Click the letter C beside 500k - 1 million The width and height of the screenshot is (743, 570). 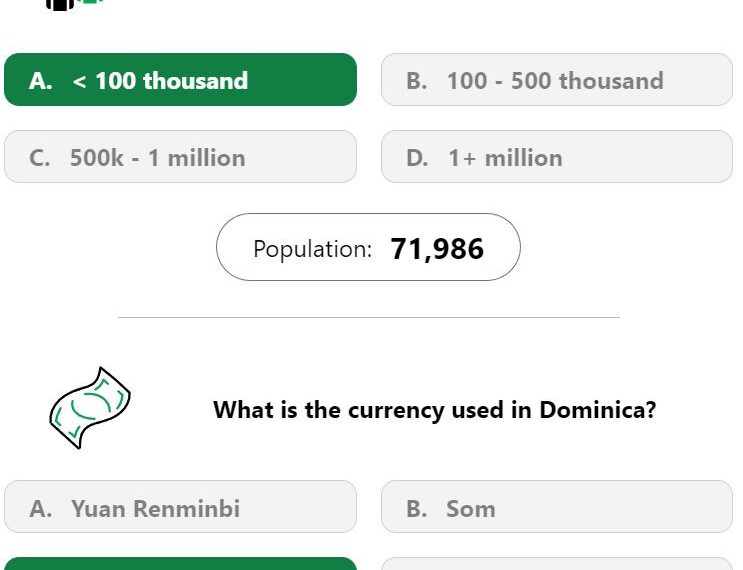(x=39, y=158)
